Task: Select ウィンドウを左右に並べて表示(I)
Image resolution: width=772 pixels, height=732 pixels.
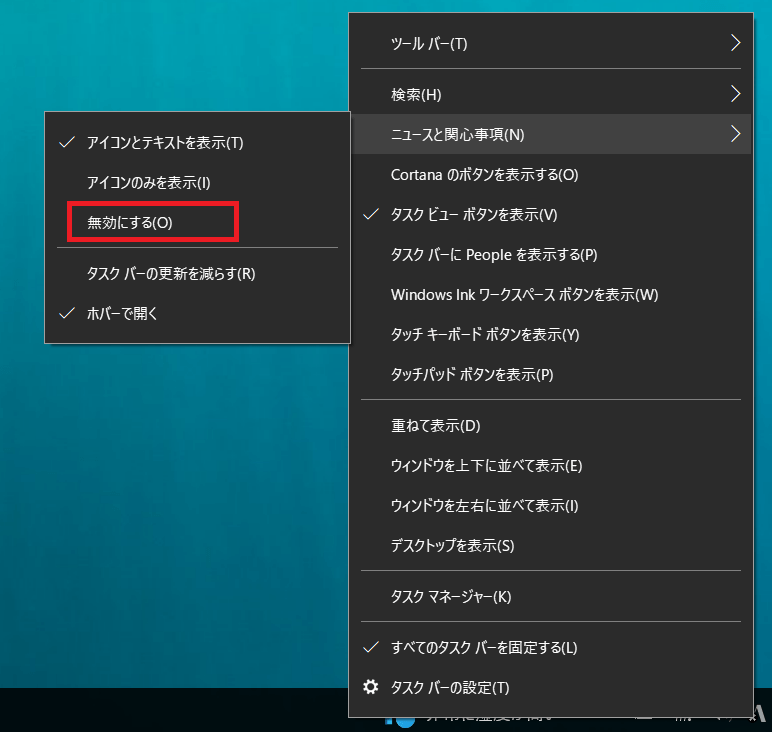Action: (551, 506)
